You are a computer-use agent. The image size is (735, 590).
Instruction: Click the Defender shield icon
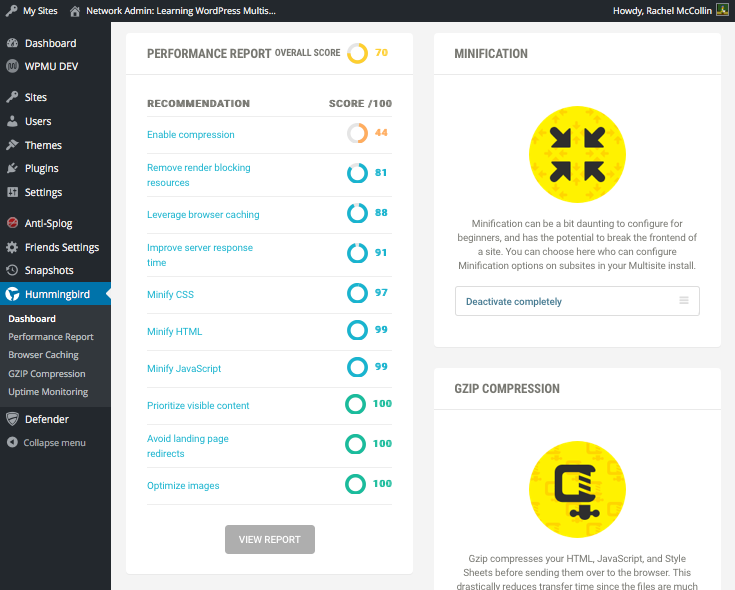click(13, 419)
